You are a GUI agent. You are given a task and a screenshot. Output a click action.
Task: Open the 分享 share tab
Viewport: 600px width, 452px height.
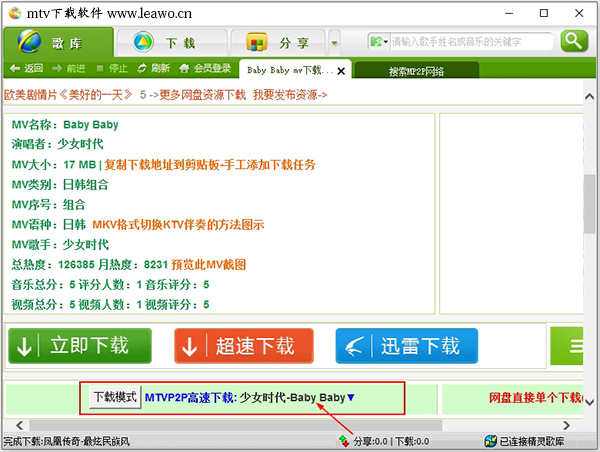279,42
